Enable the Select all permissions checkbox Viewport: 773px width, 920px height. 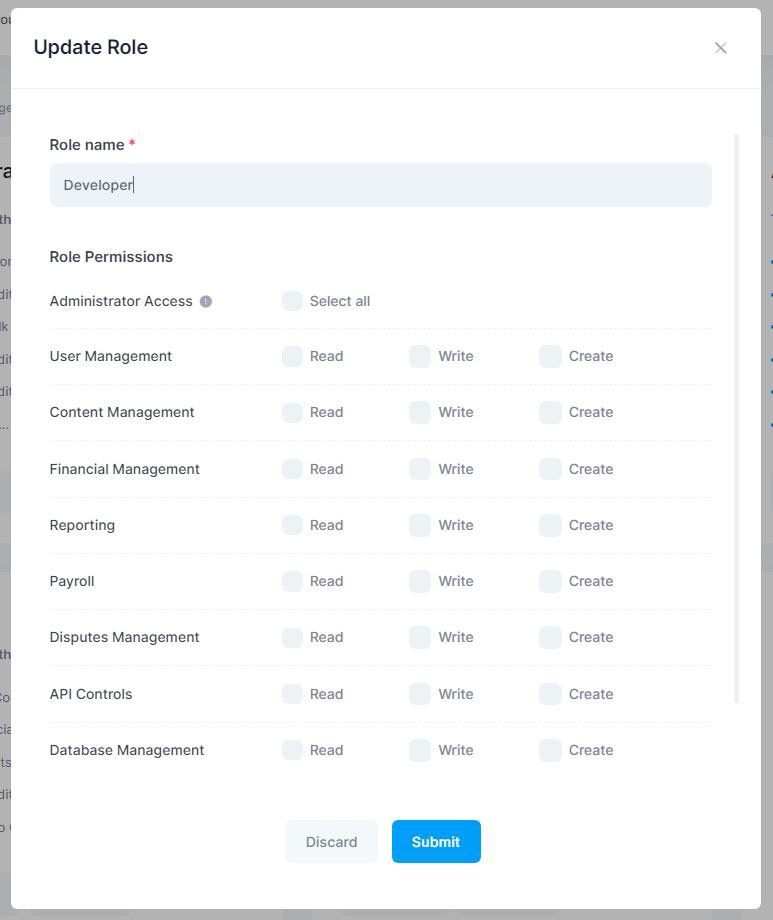(292, 300)
